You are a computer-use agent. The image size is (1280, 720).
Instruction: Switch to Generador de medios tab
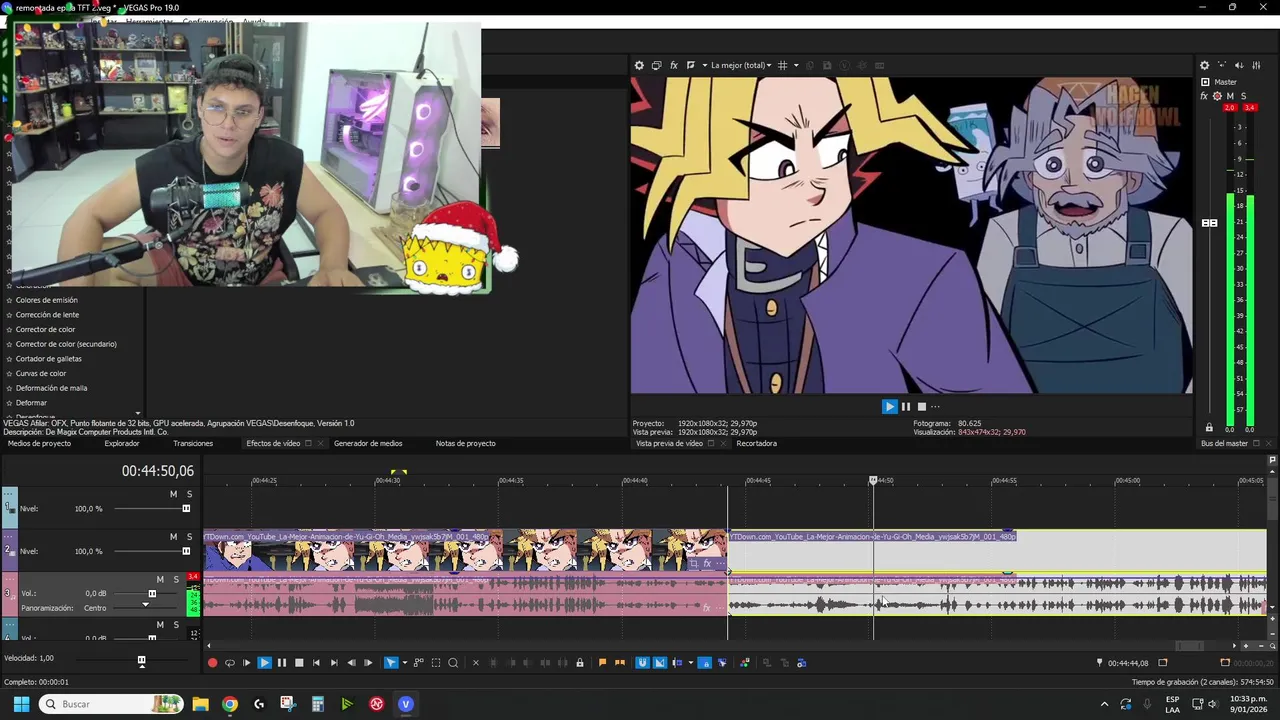[x=368, y=443]
